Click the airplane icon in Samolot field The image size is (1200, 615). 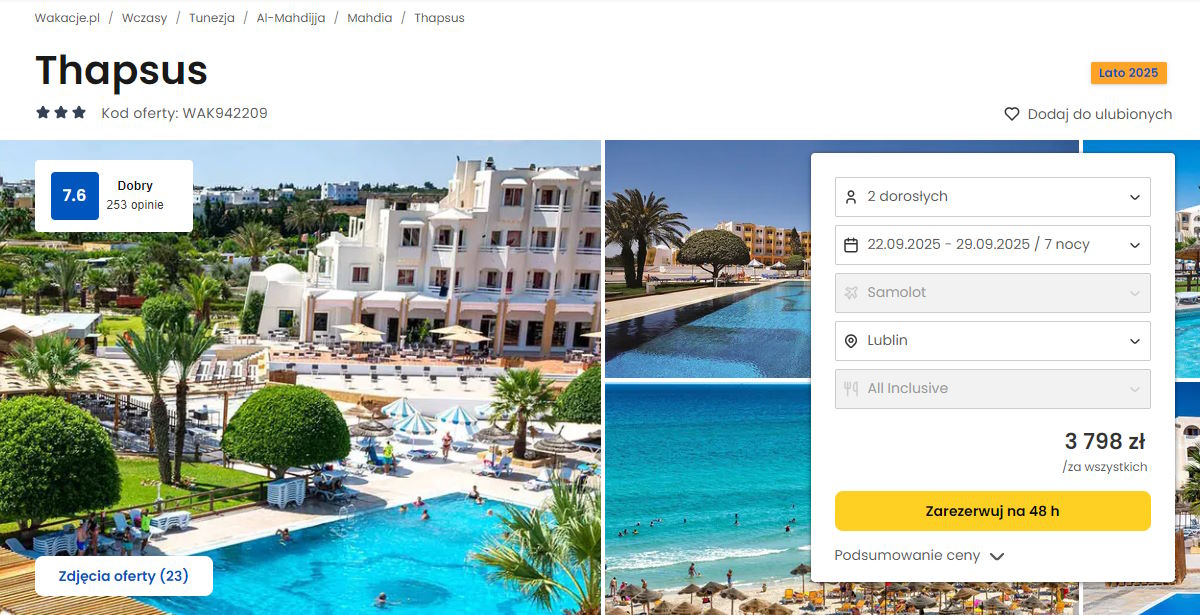point(851,293)
